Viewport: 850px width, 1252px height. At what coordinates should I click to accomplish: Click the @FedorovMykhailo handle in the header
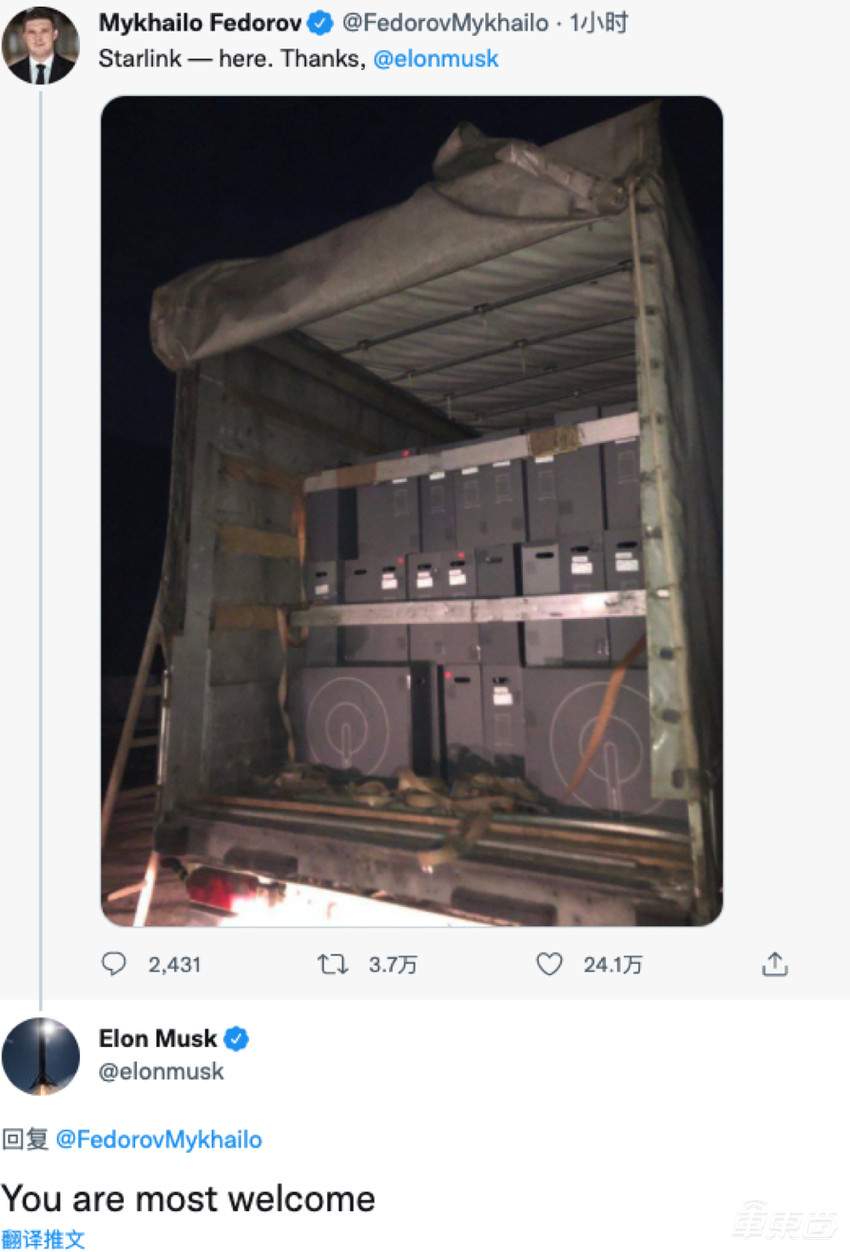[445, 23]
